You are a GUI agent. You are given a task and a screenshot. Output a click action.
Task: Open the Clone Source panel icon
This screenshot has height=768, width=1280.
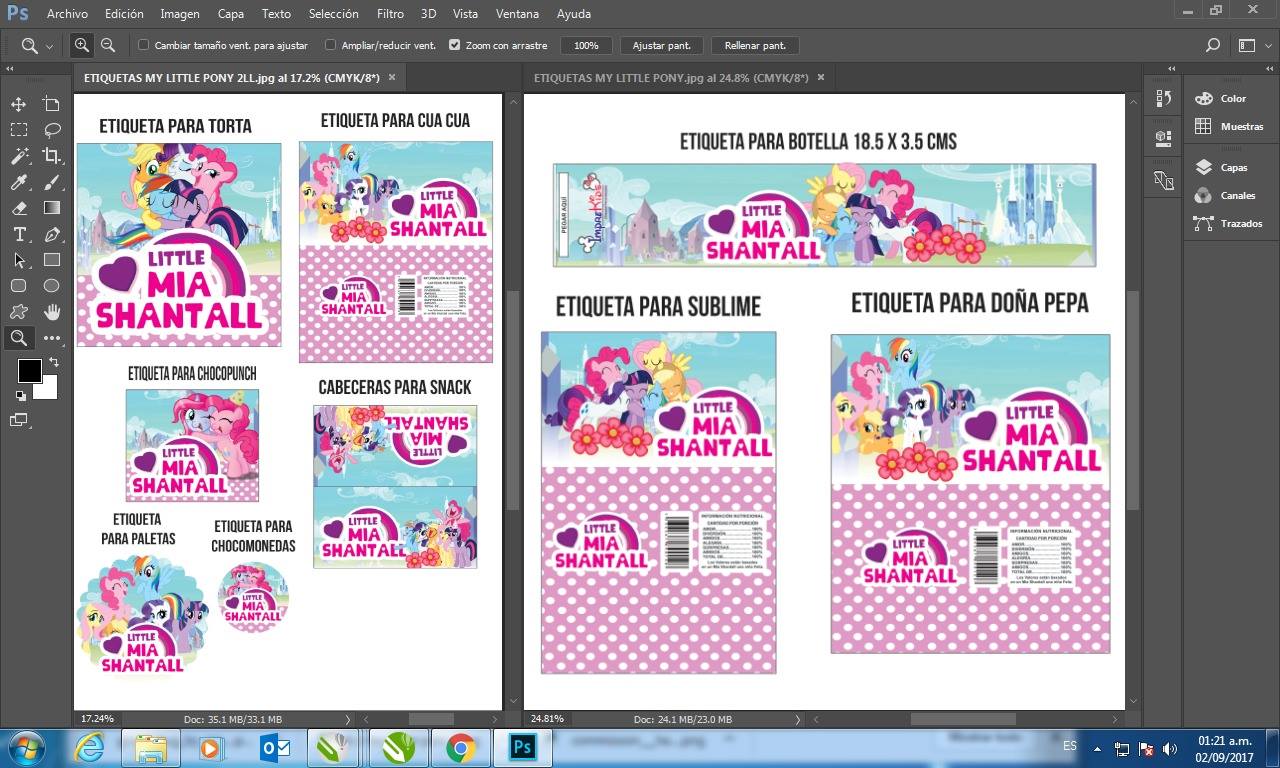[x=1163, y=180]
